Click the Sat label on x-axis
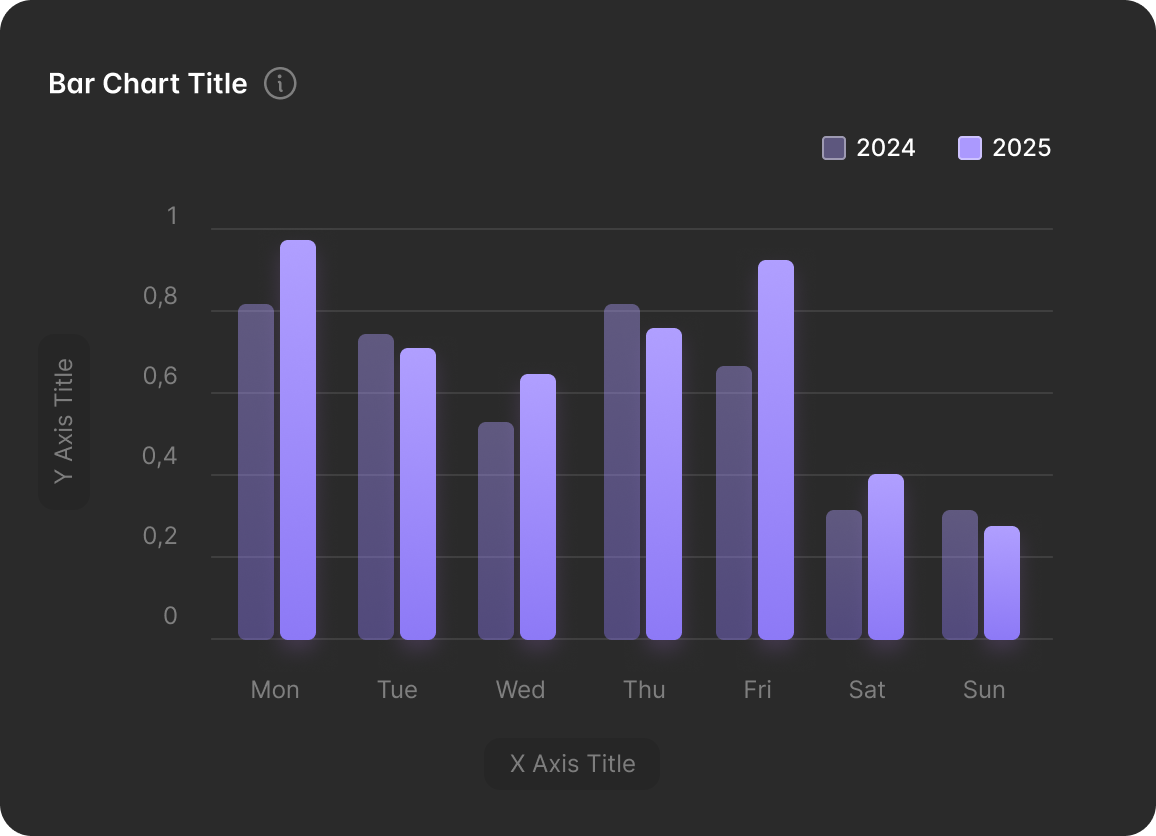 click(x=867, y=690)
